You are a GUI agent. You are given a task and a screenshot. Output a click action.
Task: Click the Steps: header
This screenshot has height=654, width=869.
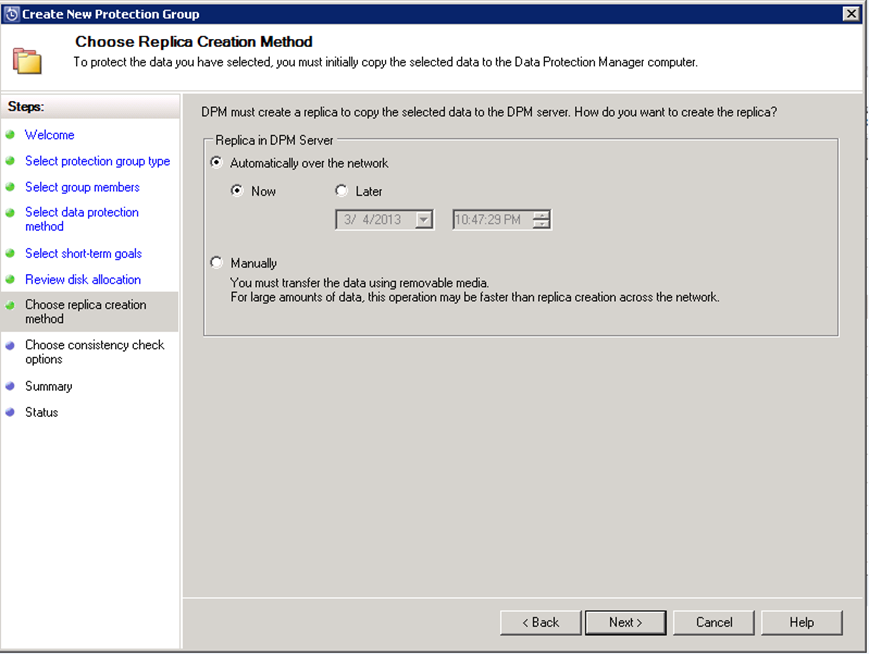[26, 106]
